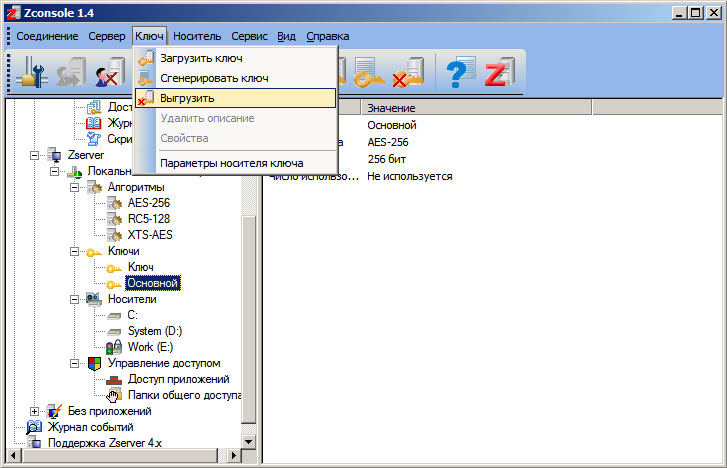Click the tree vertical scrollbar thumb
The image size is (727, 468).
click(x=249, y=319)
